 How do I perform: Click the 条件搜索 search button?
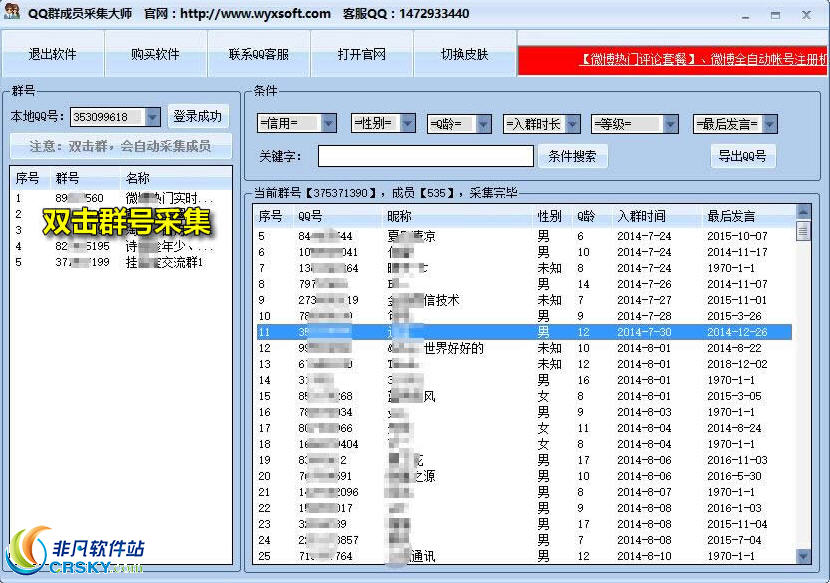click(572, 156)
